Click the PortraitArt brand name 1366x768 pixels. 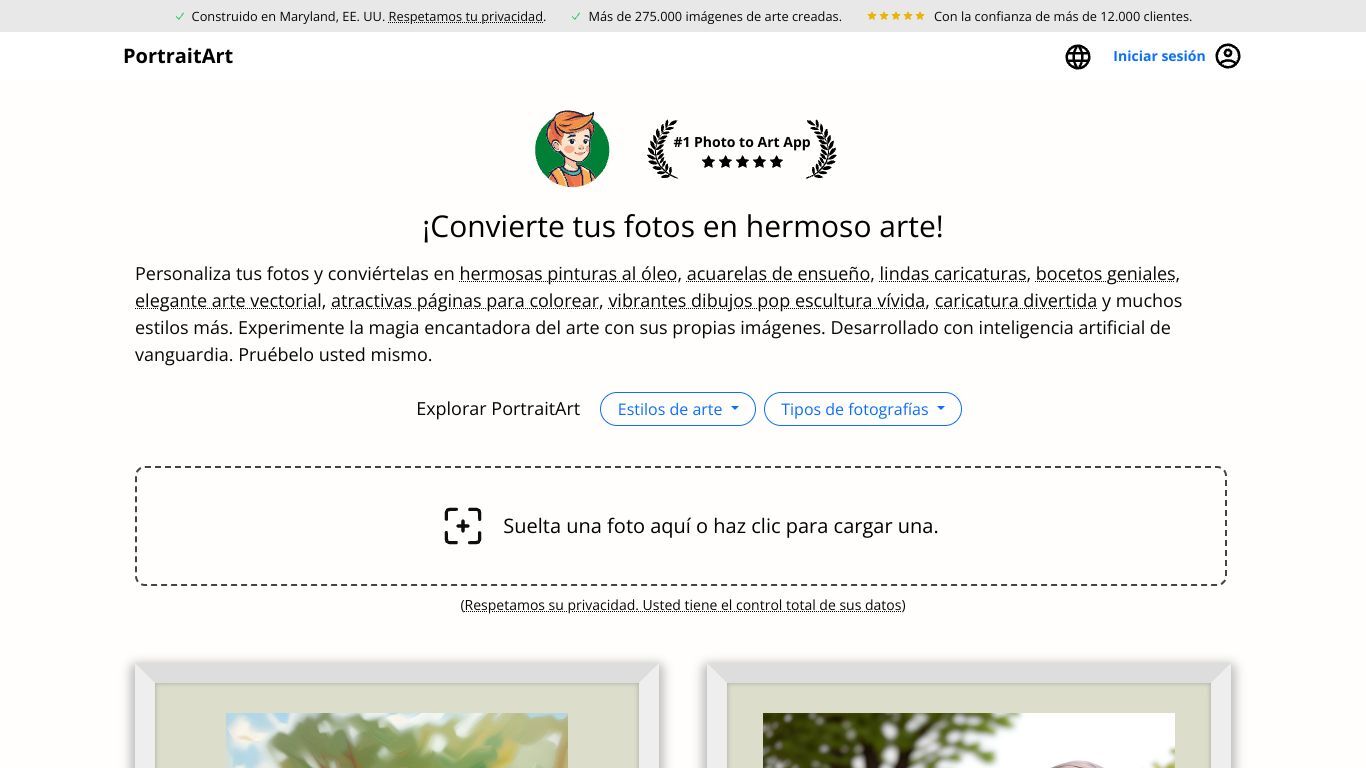point(178,56)
